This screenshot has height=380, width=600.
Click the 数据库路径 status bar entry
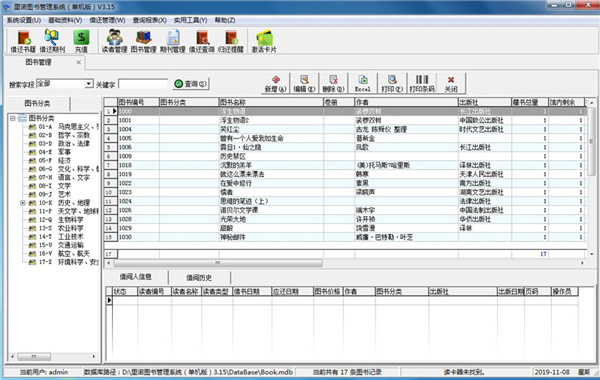pos(189,372)
